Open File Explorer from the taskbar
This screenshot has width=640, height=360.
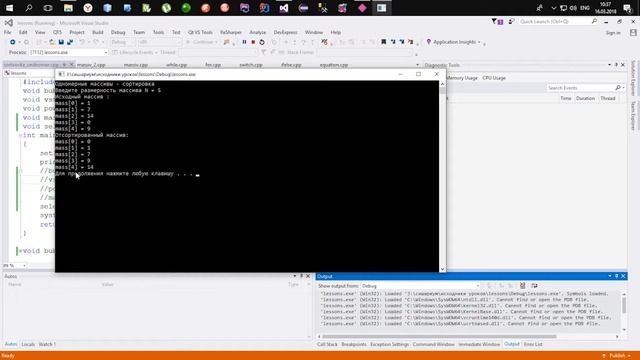(x=68, y=8)
